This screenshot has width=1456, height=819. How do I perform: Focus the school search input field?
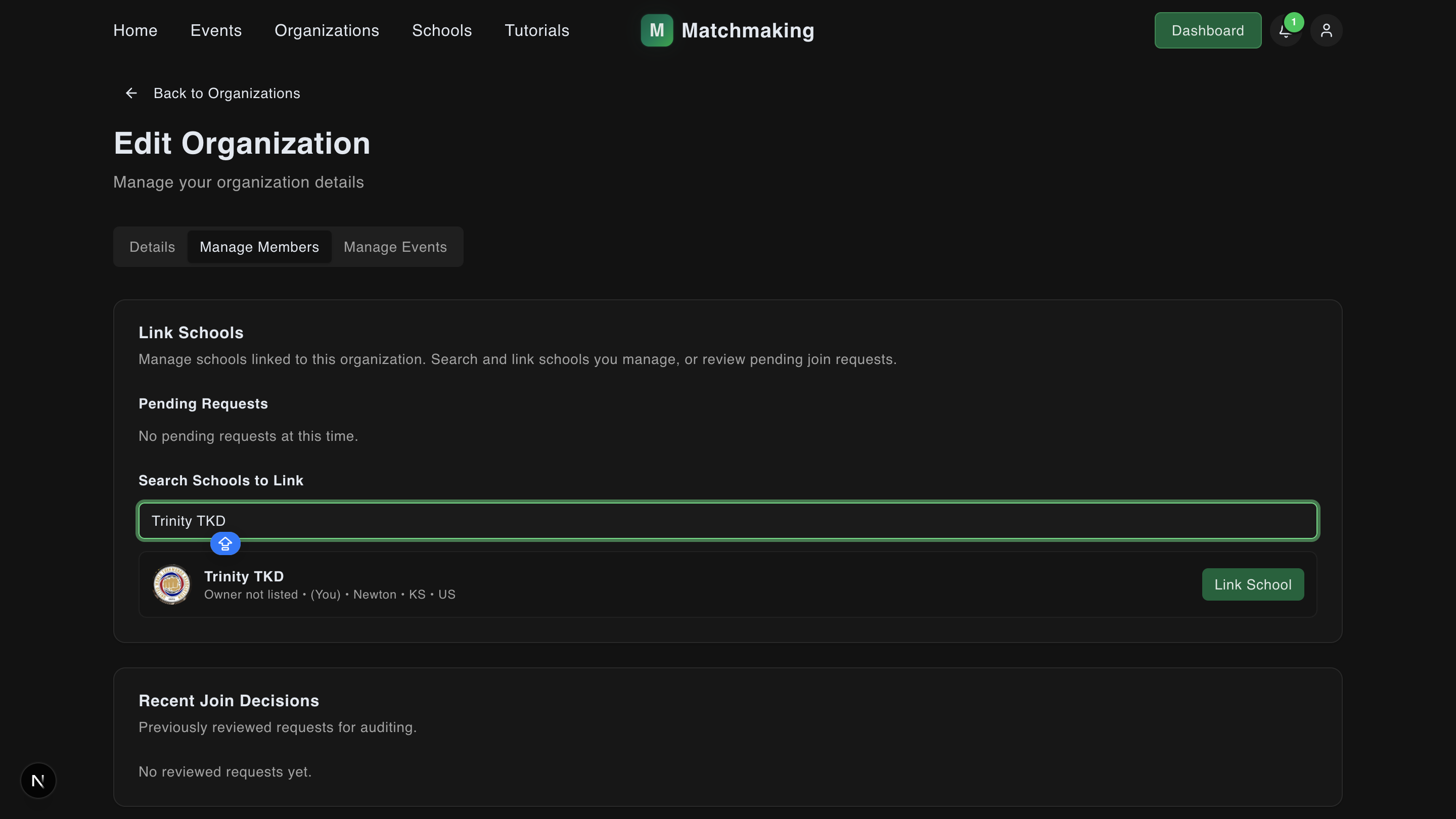click(728, 521)
